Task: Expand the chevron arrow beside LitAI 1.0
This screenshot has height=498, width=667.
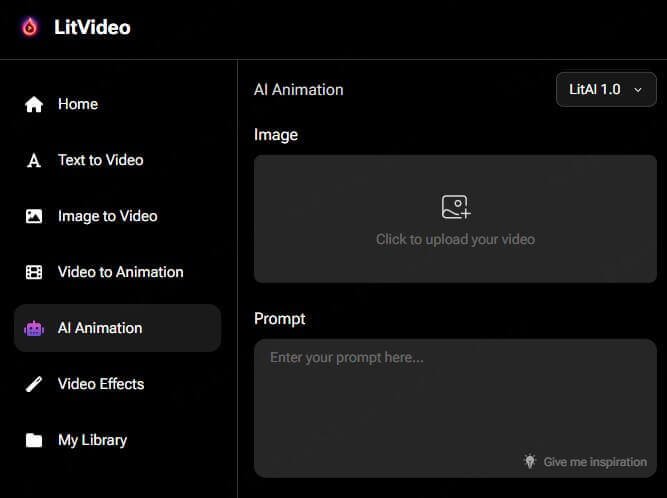Action: (x=638, y=90)
